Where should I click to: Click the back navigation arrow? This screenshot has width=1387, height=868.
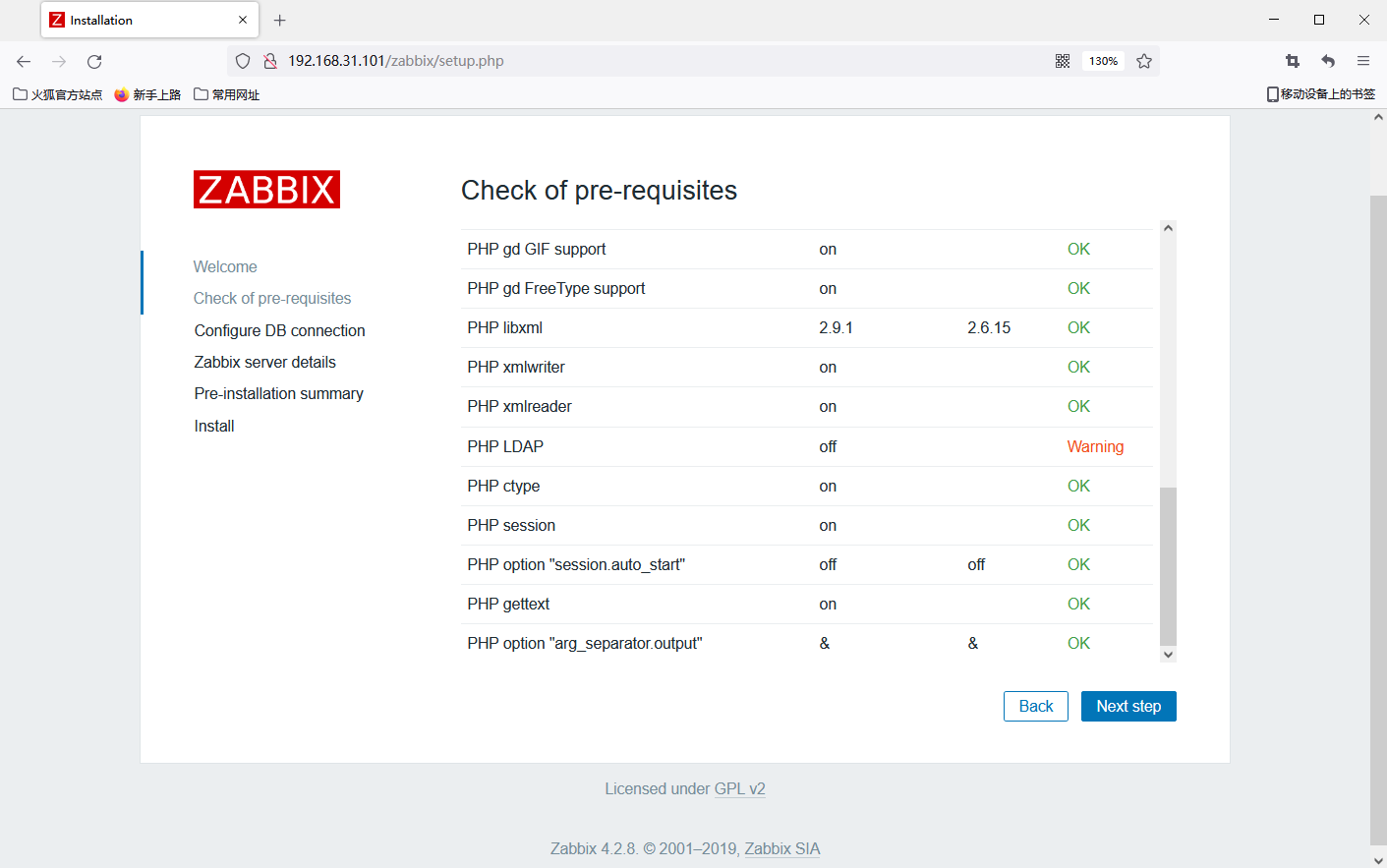tap(23, 61)
